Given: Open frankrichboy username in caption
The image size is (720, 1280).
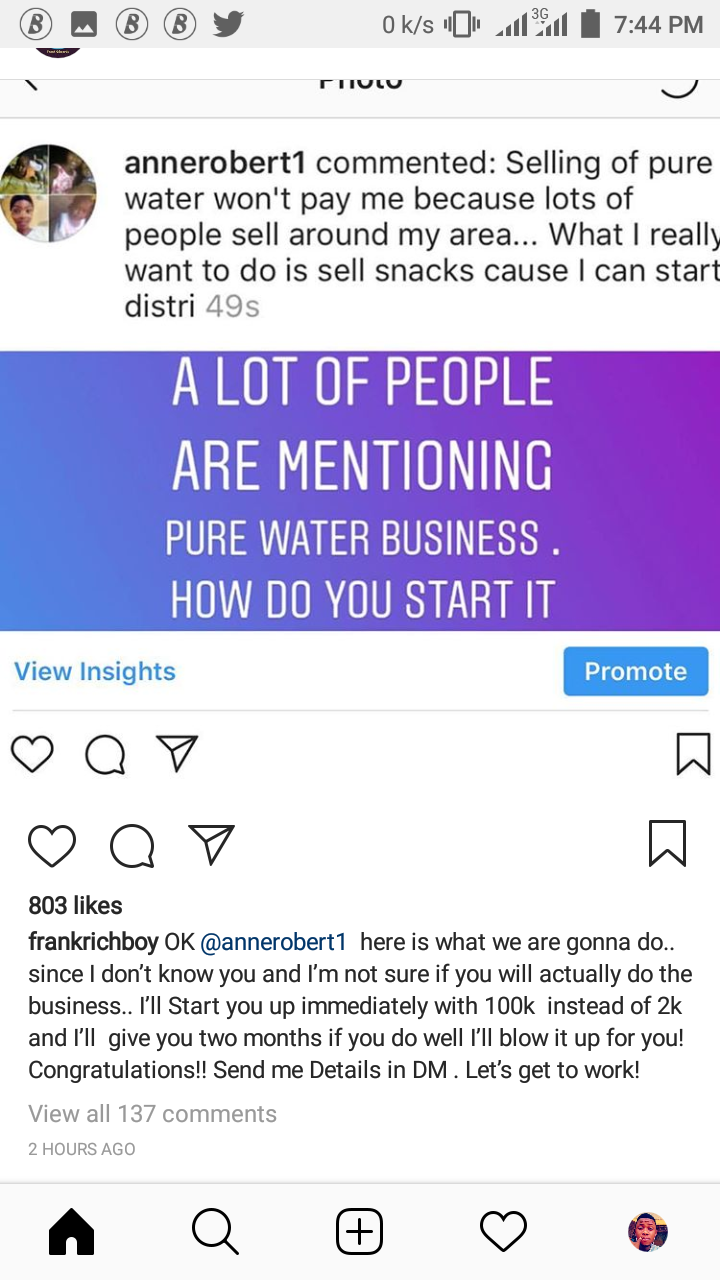Looking at the screenshot, I should pos(93,942).
